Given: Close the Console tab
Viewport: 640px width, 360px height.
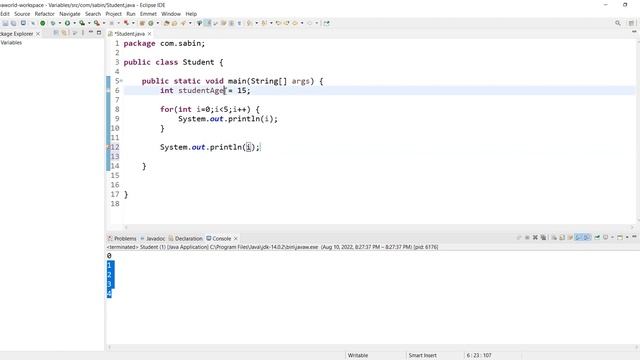Looking at the screenshot, I should tap(236, 238).
